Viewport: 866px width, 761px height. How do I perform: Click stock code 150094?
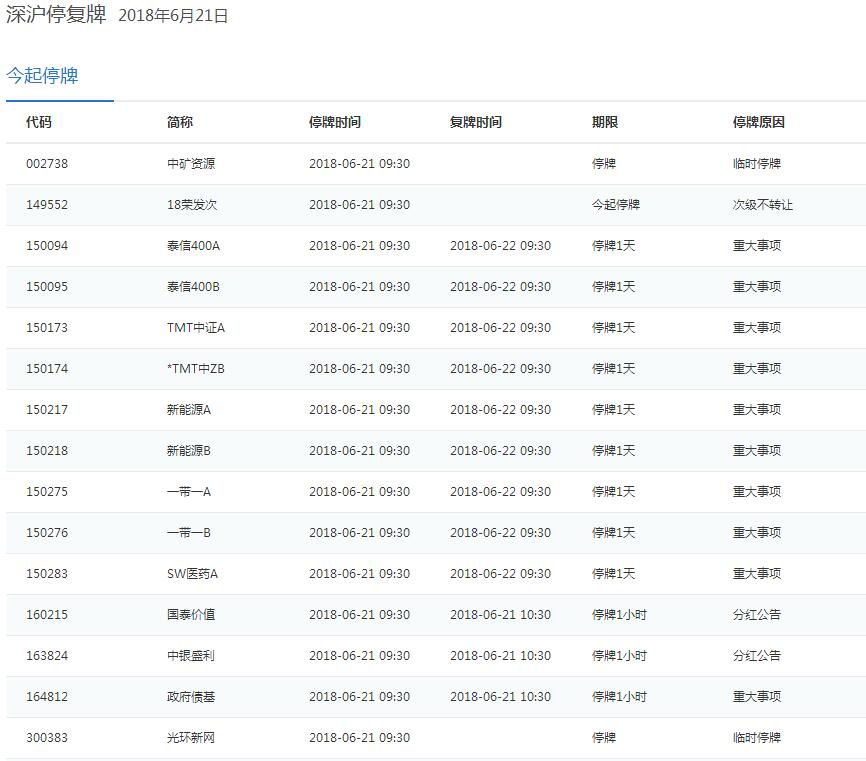point(47,246)
